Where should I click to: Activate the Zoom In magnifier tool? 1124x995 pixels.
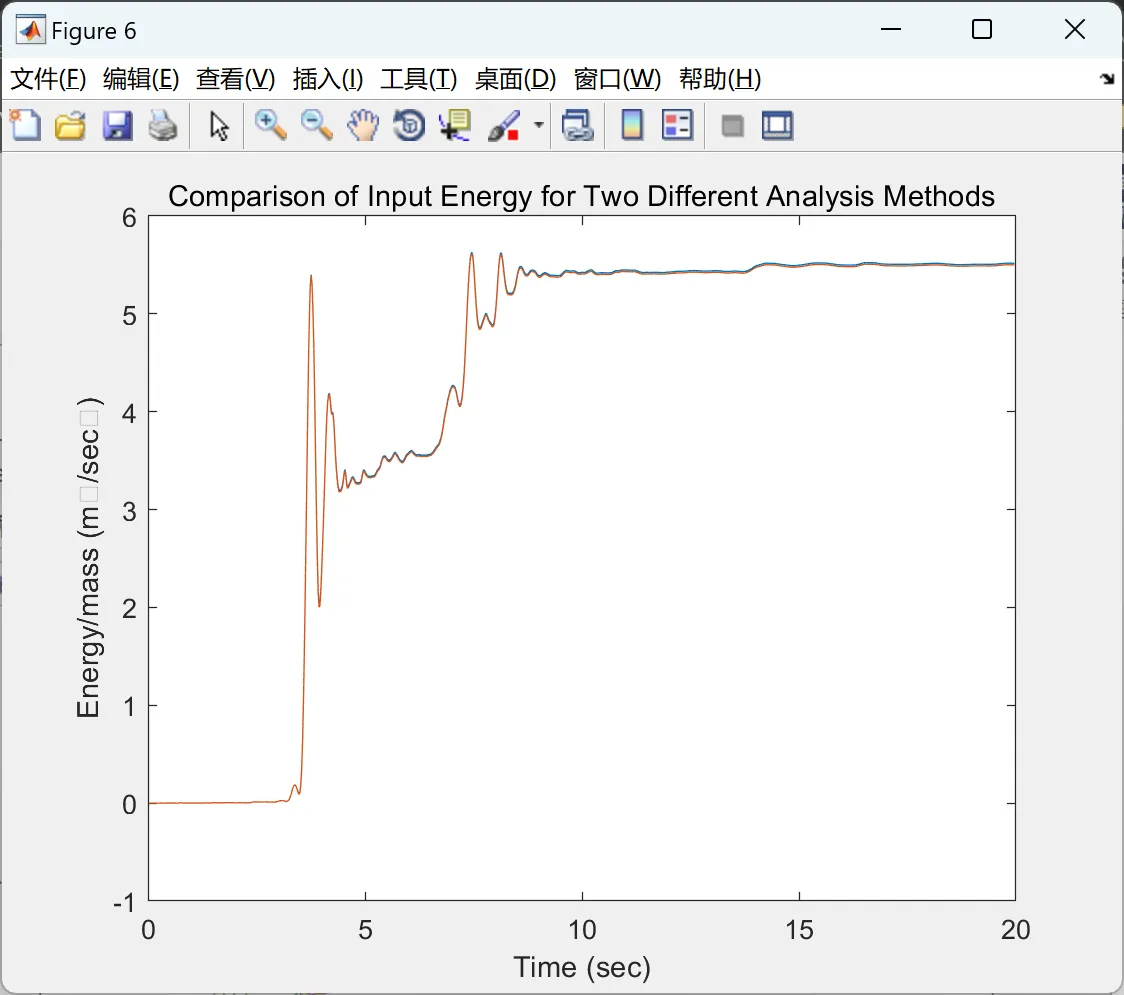(270, 125)
